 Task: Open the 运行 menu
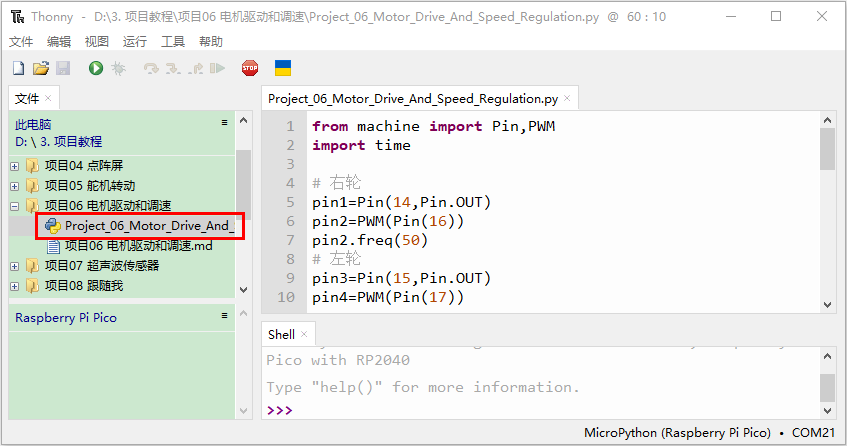pyautogui.click(x=135, y=42)
